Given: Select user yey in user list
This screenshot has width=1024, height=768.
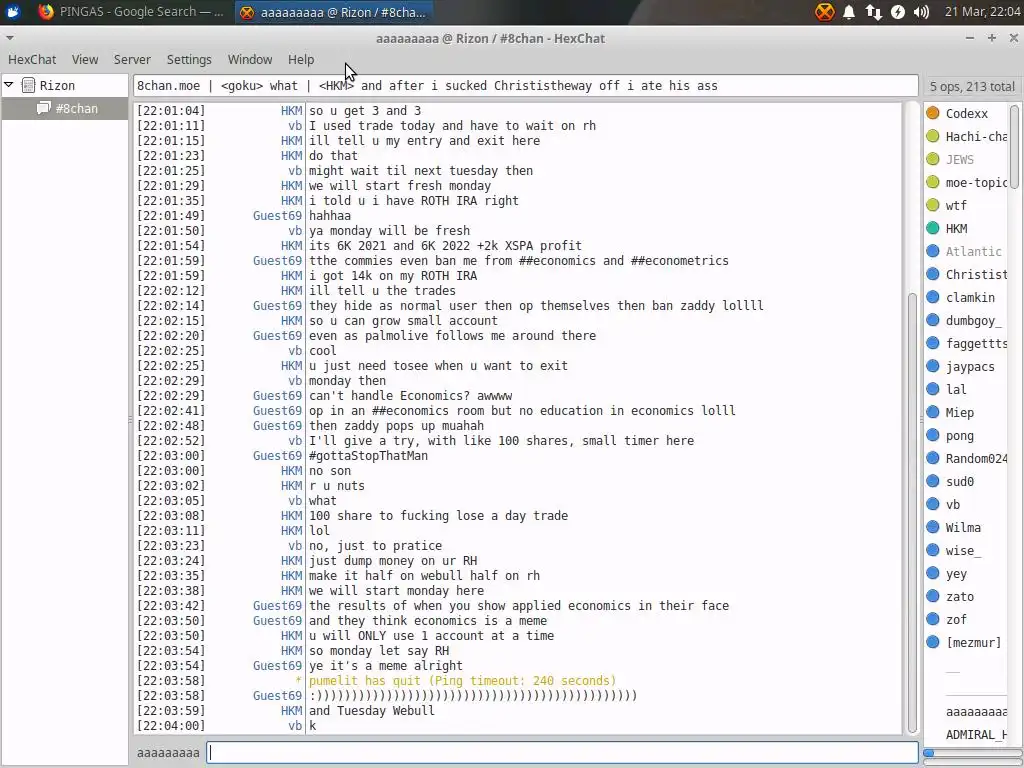Looking at the screenshot, I should point(956,573).
